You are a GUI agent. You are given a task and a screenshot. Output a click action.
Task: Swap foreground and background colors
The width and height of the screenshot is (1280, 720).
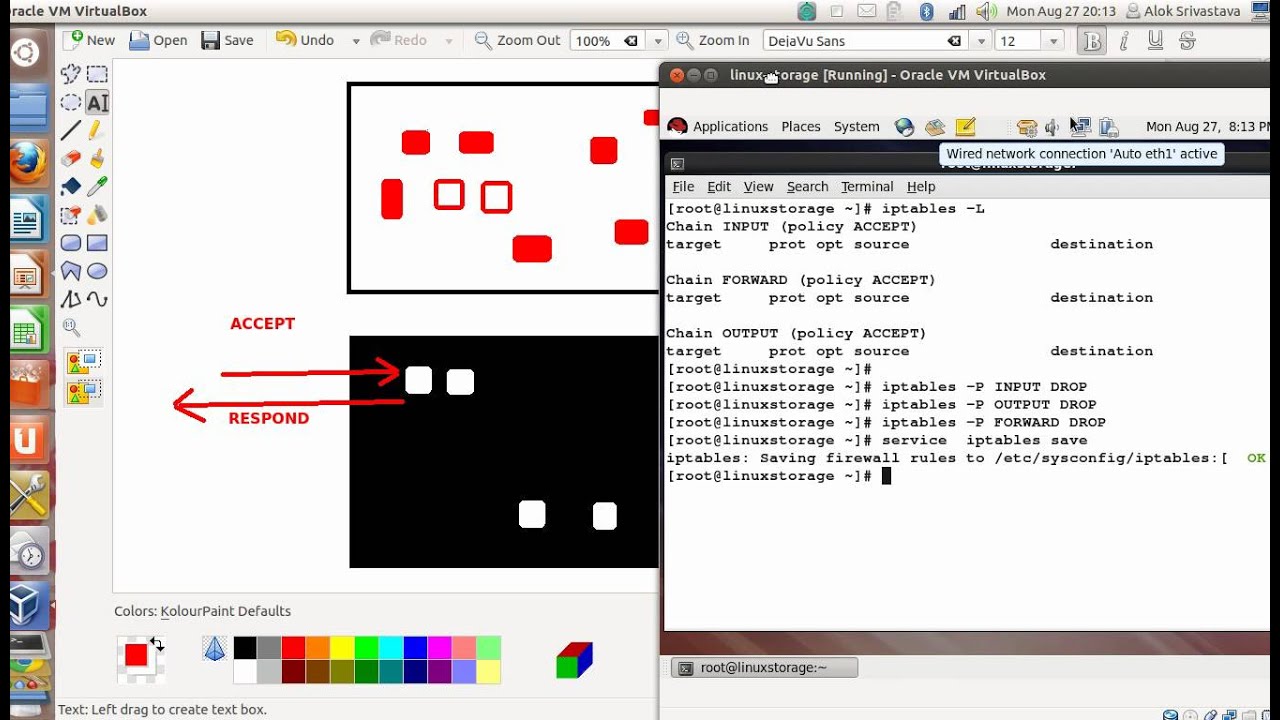(x=157, y=644)
